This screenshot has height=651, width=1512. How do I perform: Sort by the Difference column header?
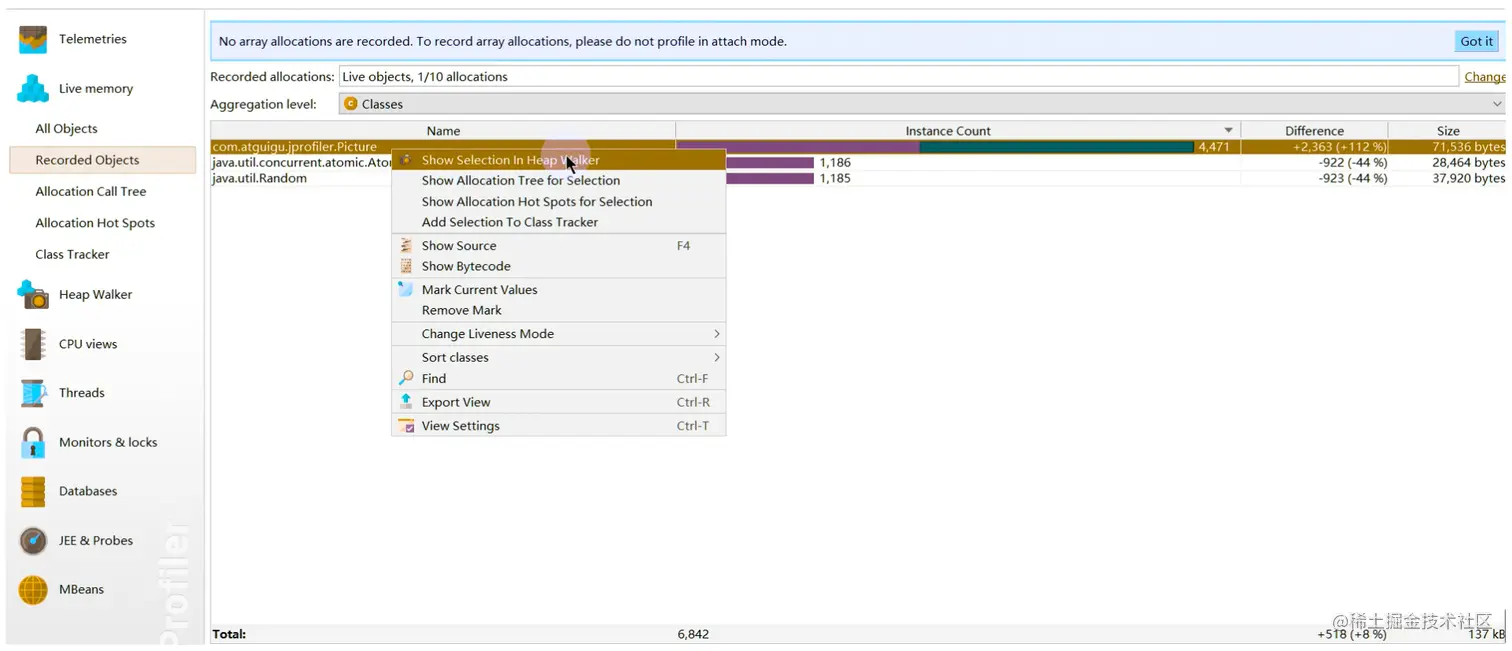1314,131
